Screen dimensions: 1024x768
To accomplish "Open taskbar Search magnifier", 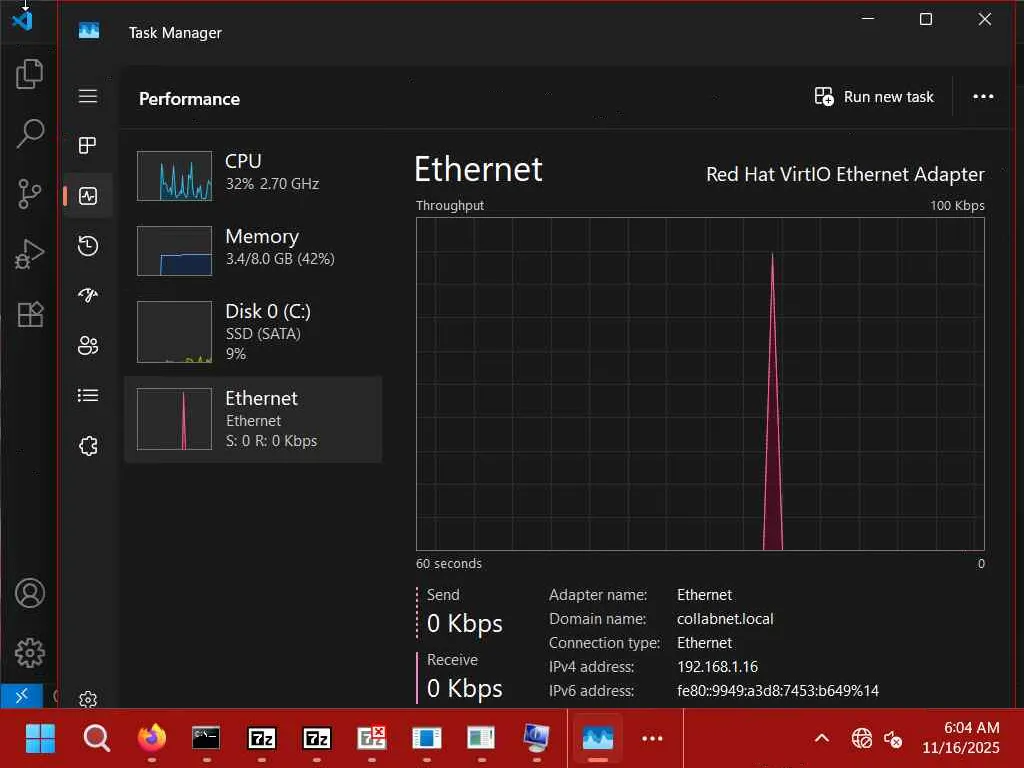I will coord(97,739).
